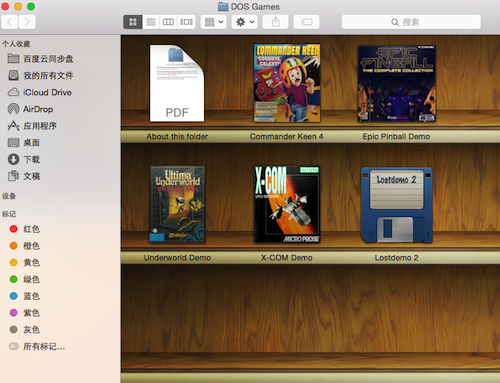The image size is (500, 383).
Task: Open the gear action menu
Action: coord(244,22)
